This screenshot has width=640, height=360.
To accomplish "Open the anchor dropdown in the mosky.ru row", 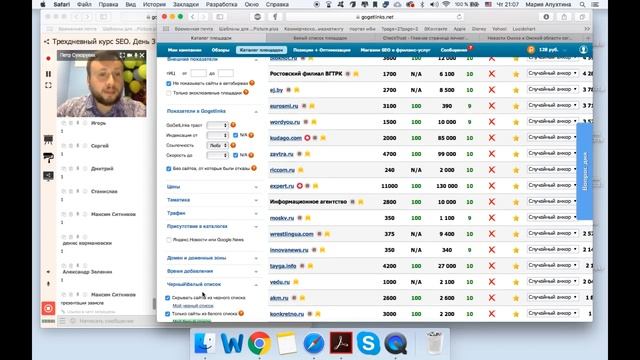I will point(552,218).
